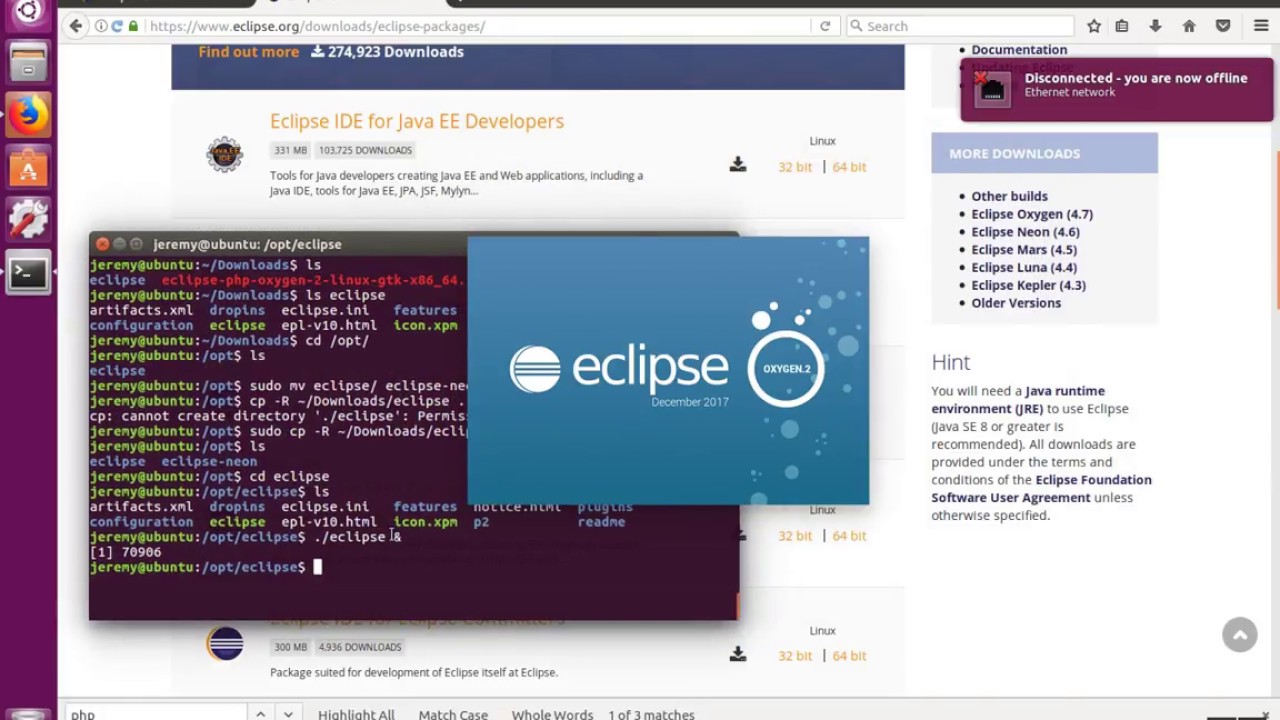This screenshot has width=1280, height=720.
Task: Click the scroll-to-top round arrow button
Action: tap(1240, 635)
